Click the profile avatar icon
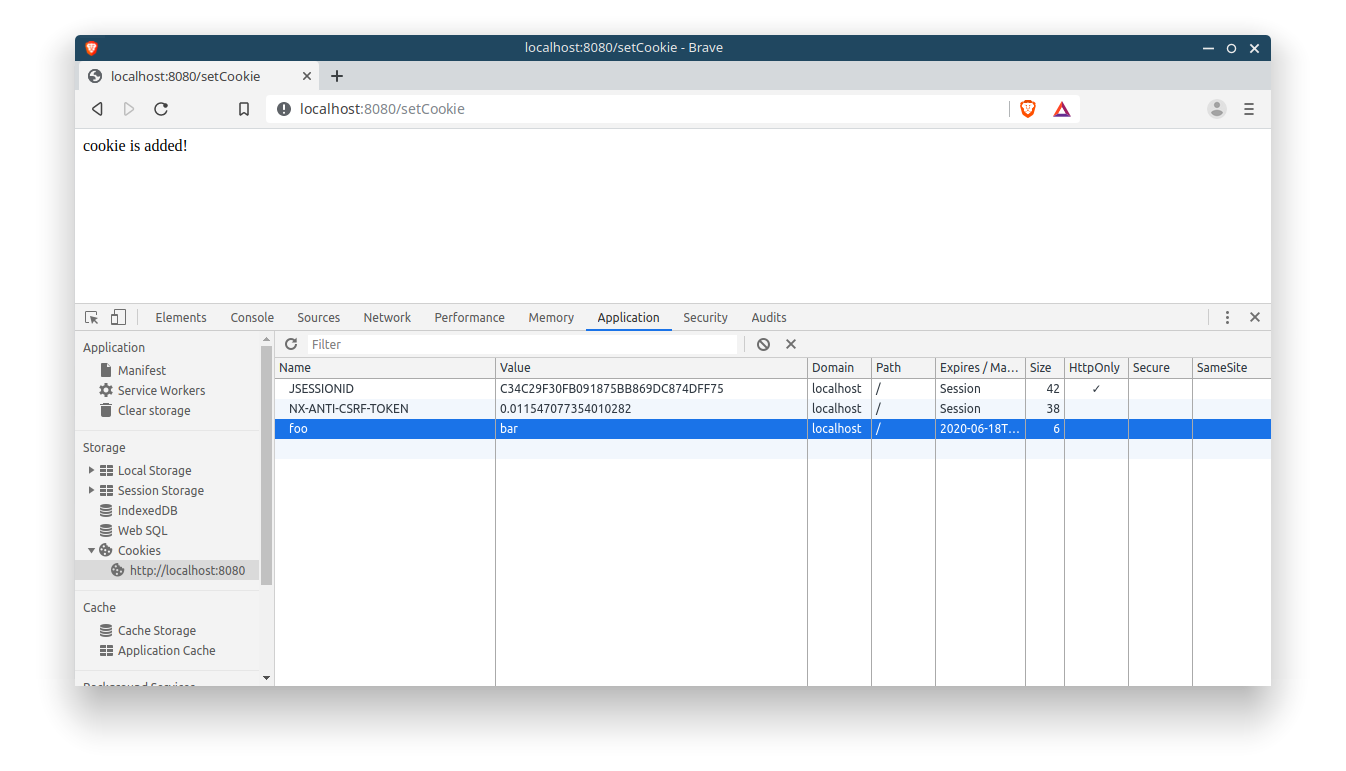 click(1216, 109)
